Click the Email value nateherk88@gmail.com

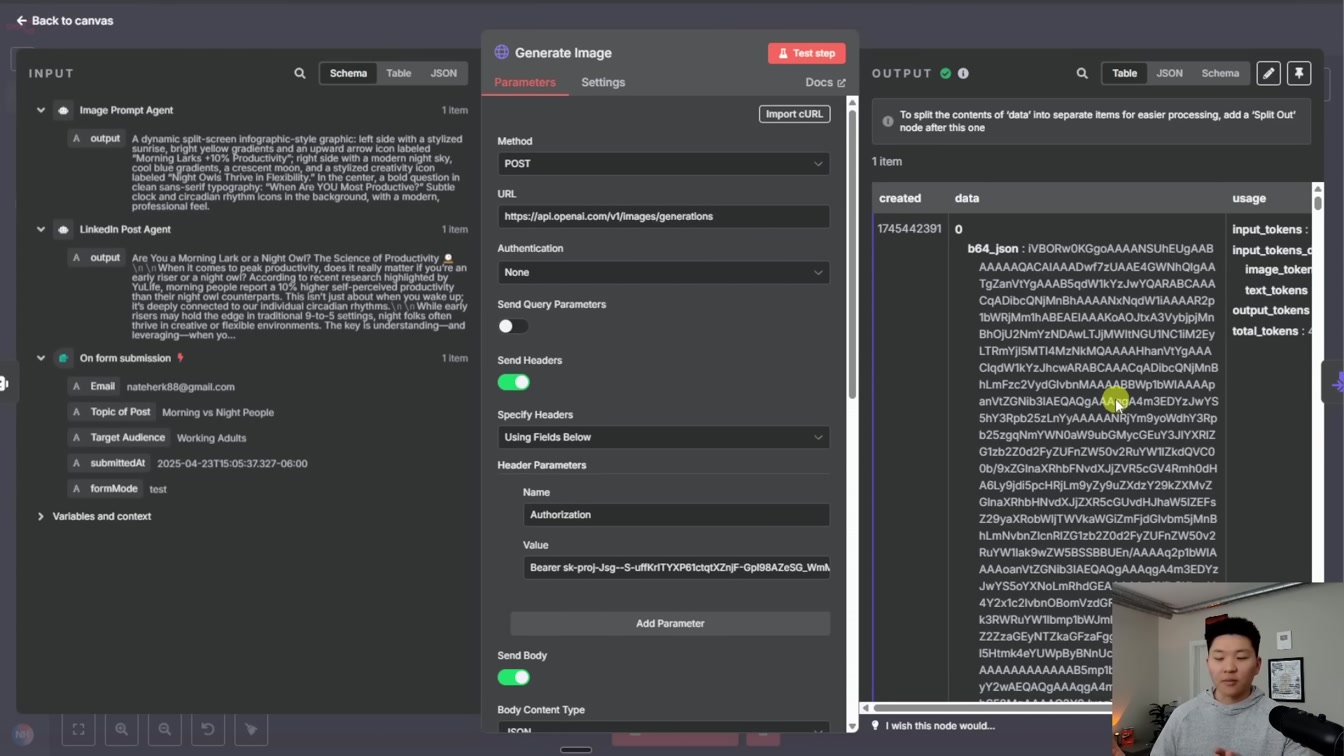[x=181, y=387]
